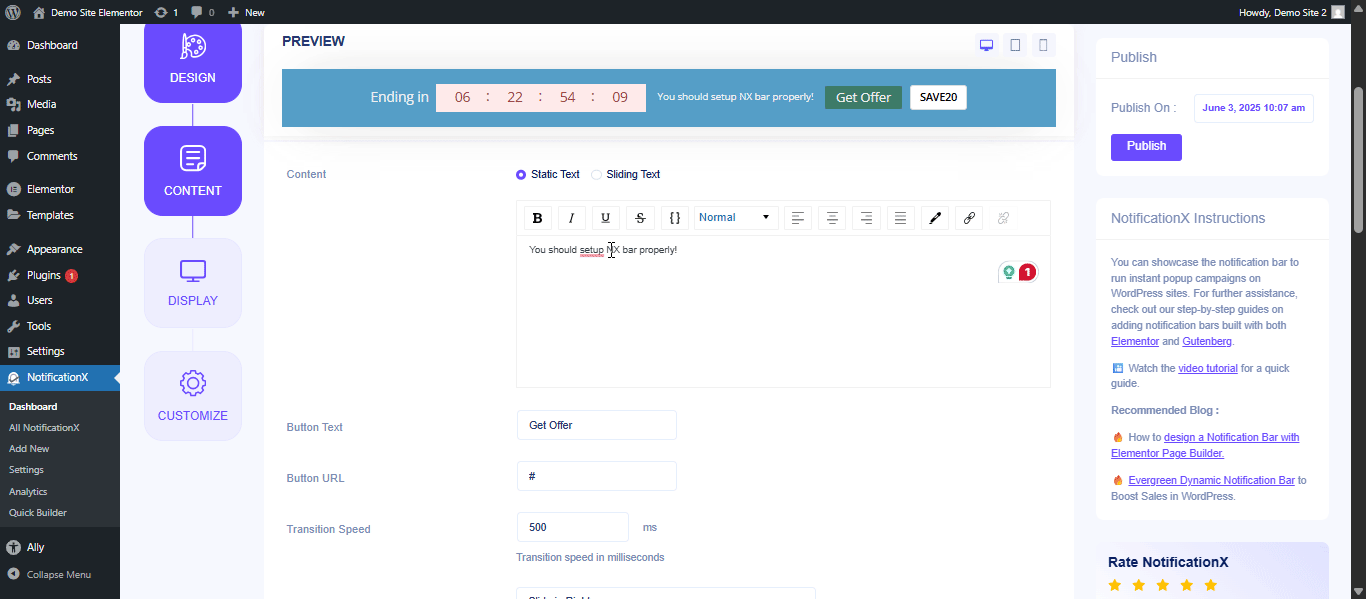
Task: Open the text color picker tool
Action: coord(935,218)
